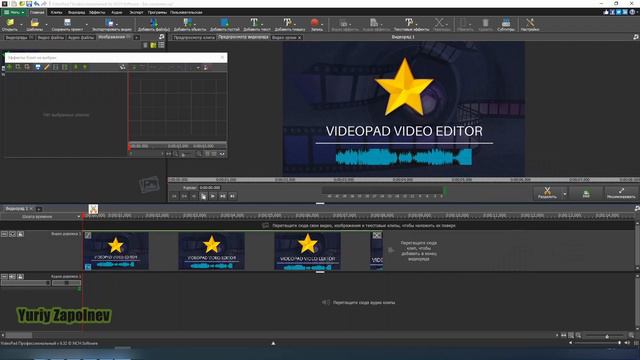Viewport: 640px width, 360px height.
Task: Click the Разделить split button
Action: tap(547, 193)
